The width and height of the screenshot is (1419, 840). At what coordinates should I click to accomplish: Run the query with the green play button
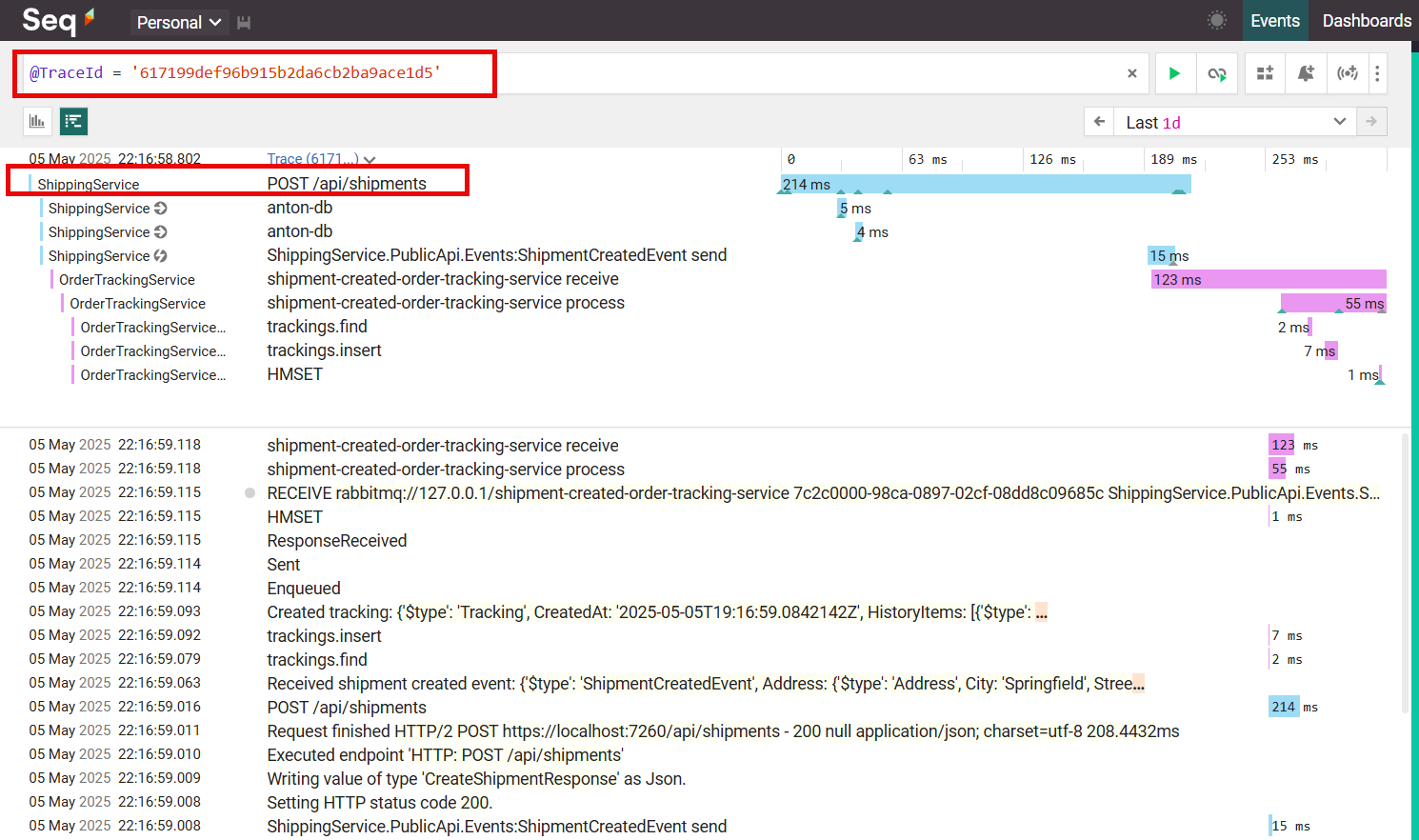pyautogui.click(x=1174, y=73)
